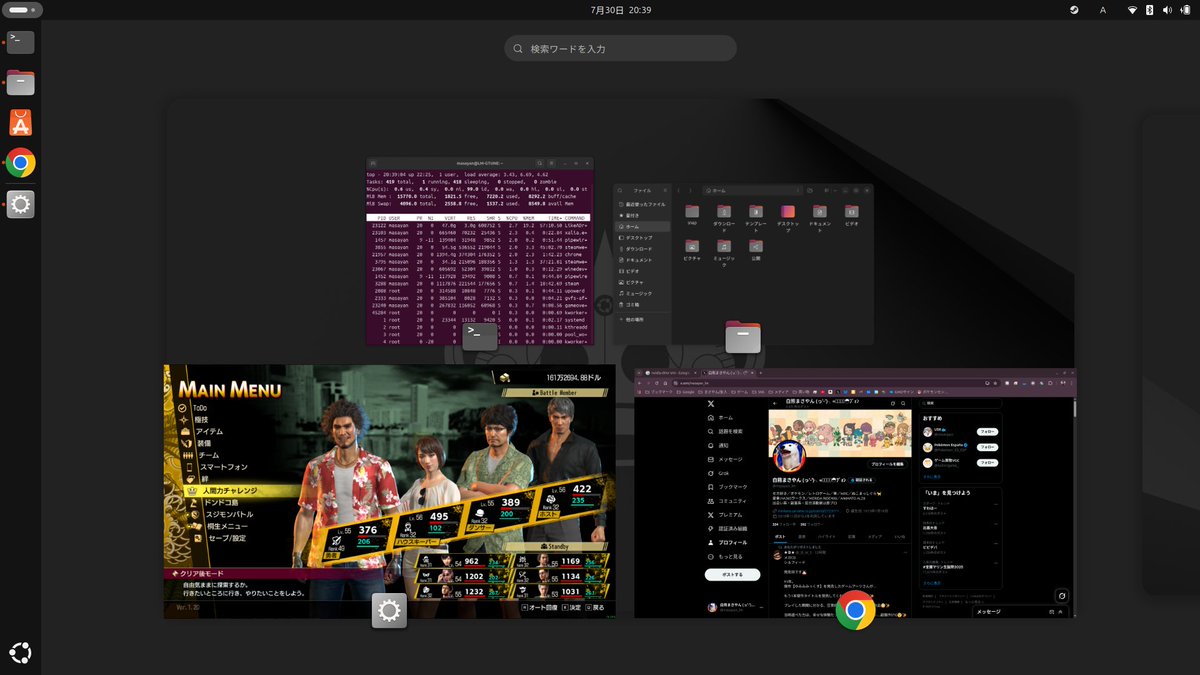Switch to the メディア tab on the profile
1200x675 pixels.
pos(876,536)
